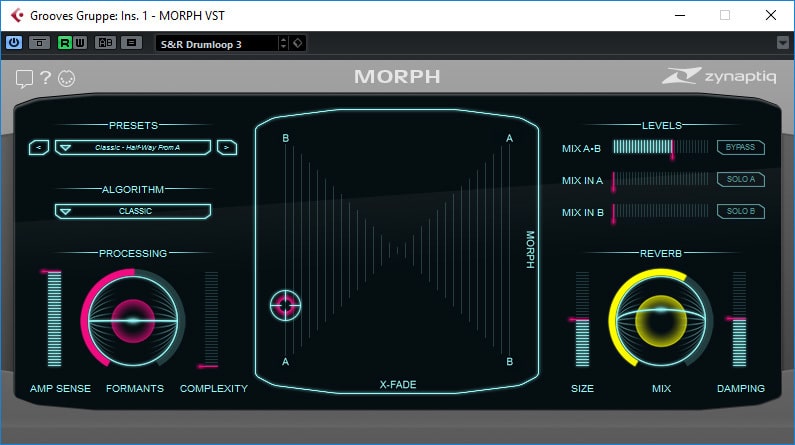The height and width of the screenshot is (445, 795).
Task: Minimize the MORPH VST window
Action: [680, 16]
